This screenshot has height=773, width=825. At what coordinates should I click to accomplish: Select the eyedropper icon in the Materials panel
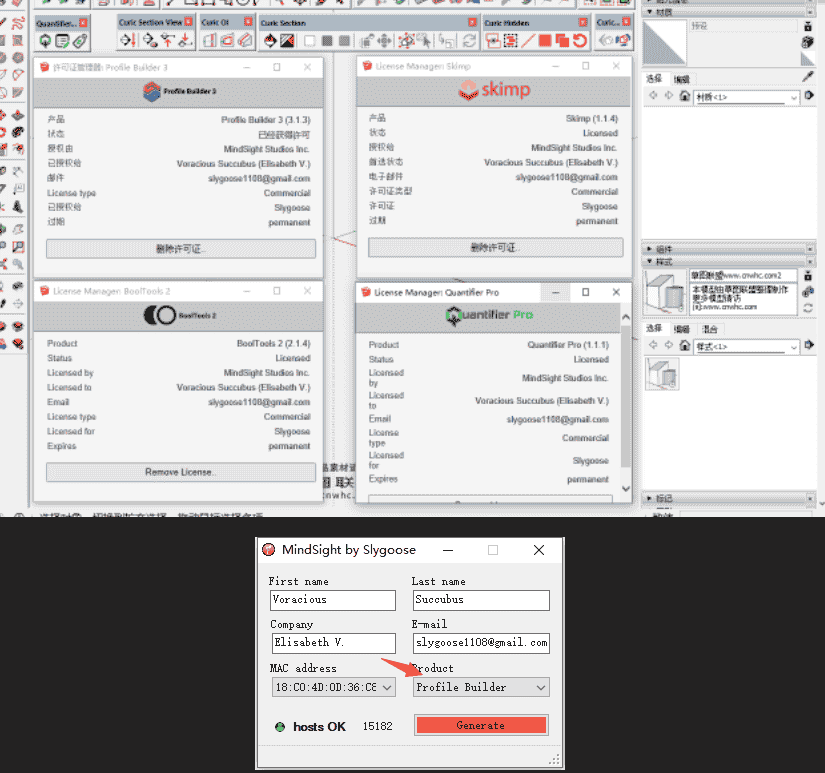(x=808, y=76)
